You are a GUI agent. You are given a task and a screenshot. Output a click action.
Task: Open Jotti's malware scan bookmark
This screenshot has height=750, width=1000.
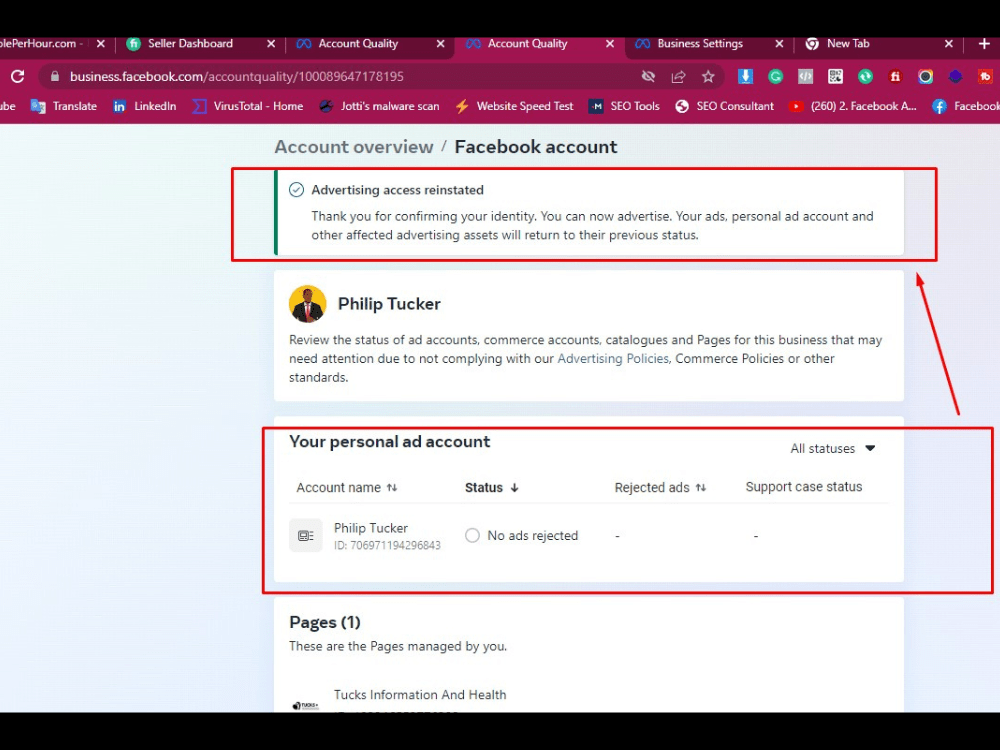point(379,106)
